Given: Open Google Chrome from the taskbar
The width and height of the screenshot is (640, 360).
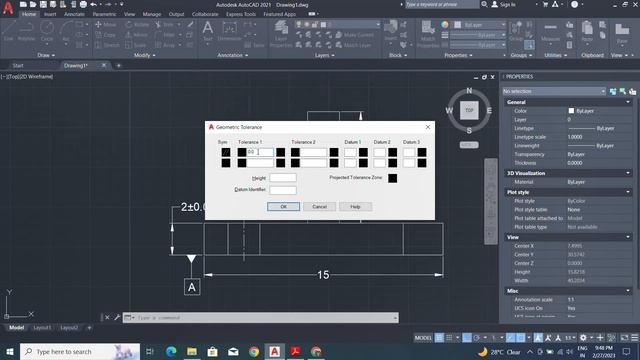Looking at the screenshot, I should 254,351.
